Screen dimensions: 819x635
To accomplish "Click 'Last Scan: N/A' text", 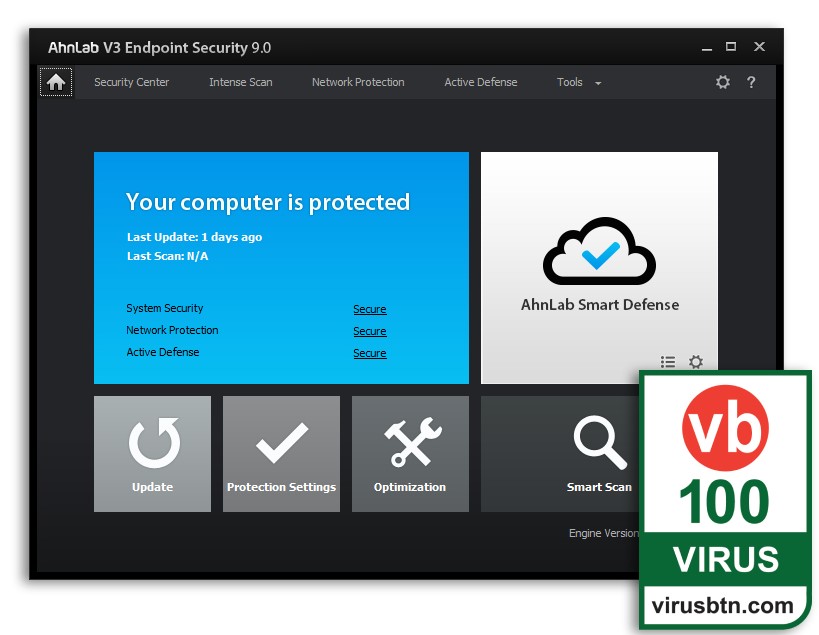I will pos(168,256).
